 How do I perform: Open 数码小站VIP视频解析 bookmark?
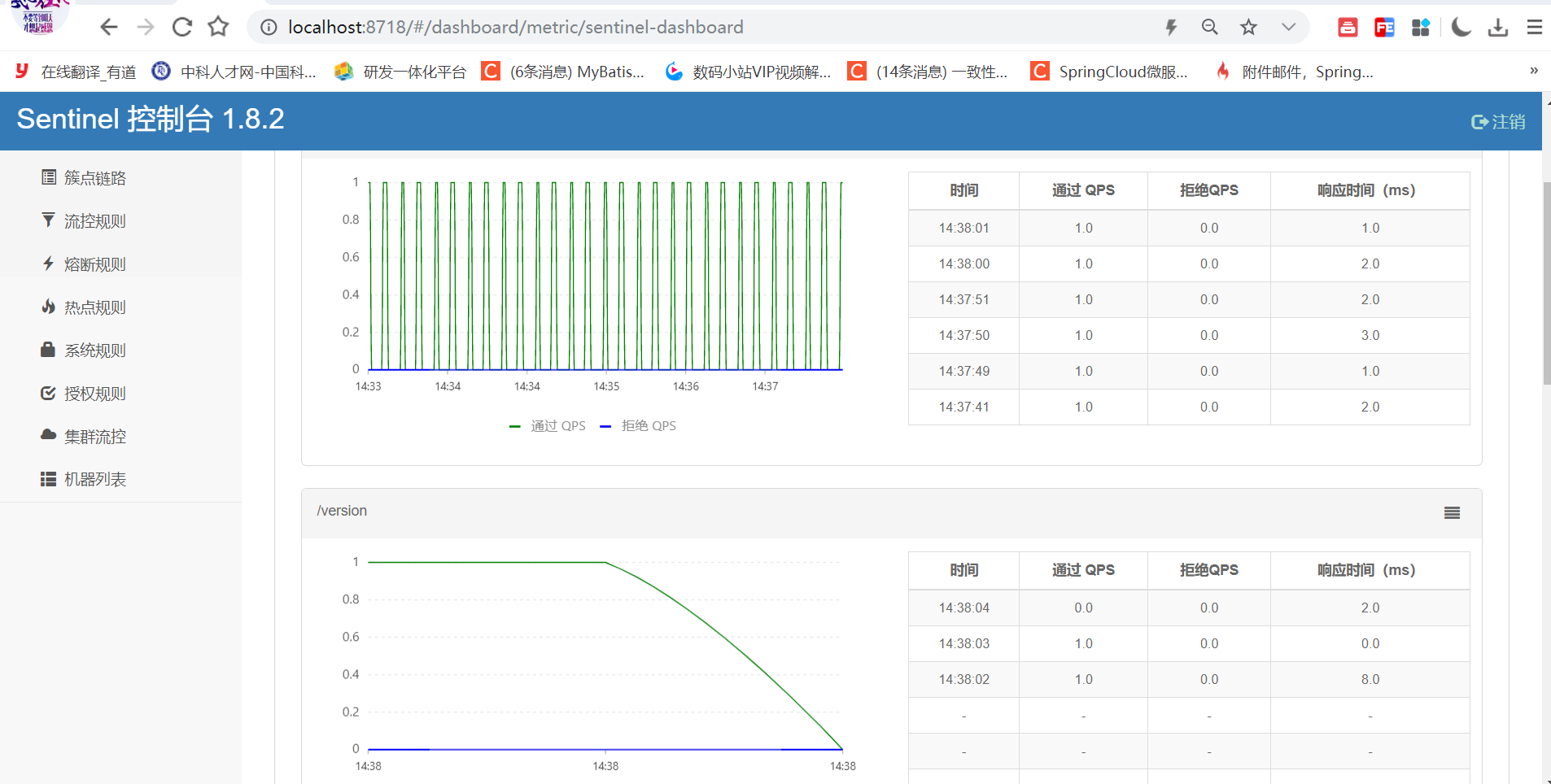coord(748,72)
